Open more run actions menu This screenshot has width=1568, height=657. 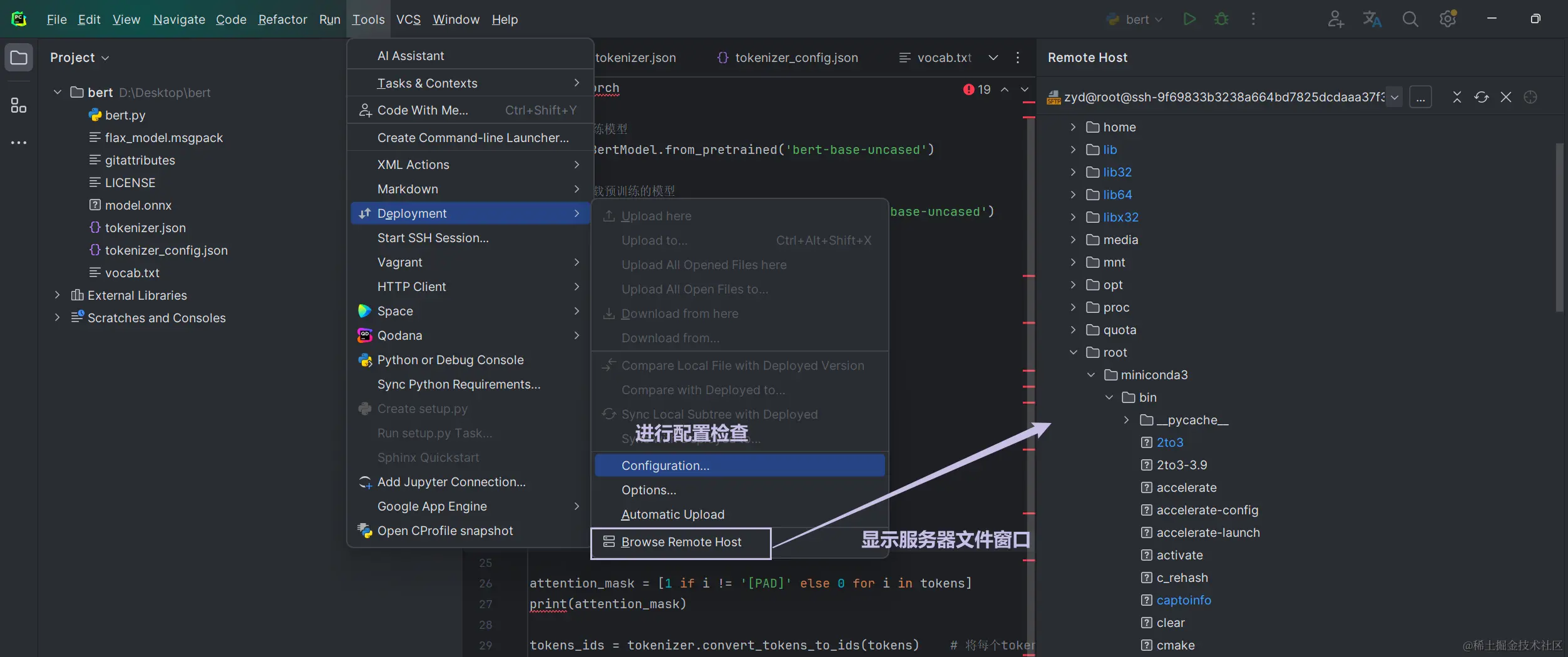coord(1253,19)
